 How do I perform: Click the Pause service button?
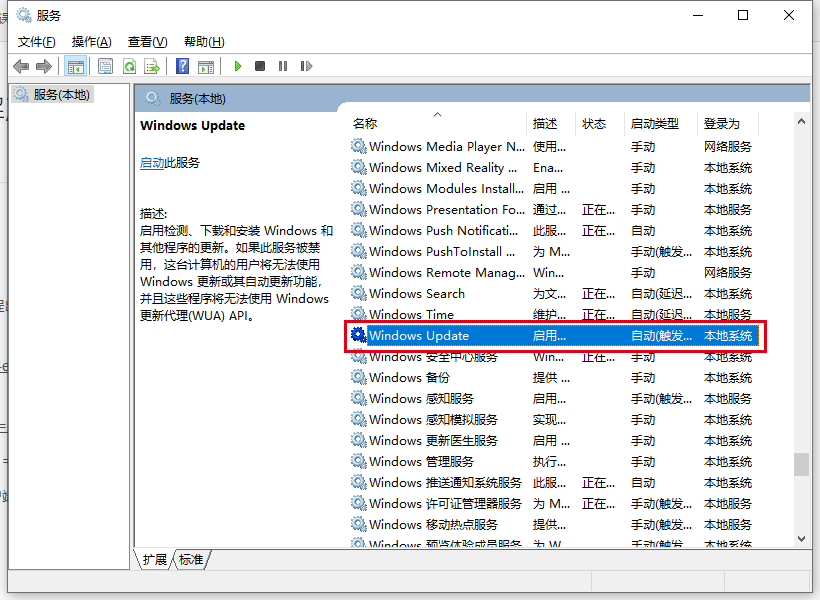point(283,66)
